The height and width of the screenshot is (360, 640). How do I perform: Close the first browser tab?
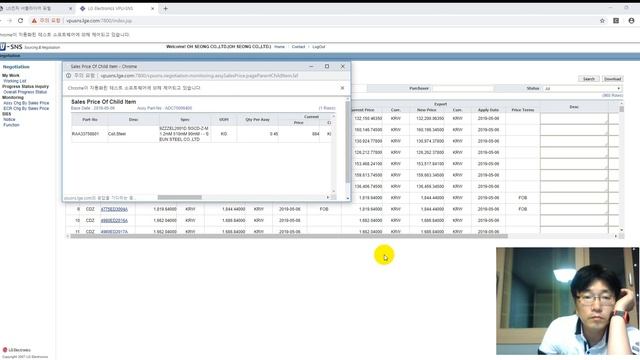pos(70,8)
